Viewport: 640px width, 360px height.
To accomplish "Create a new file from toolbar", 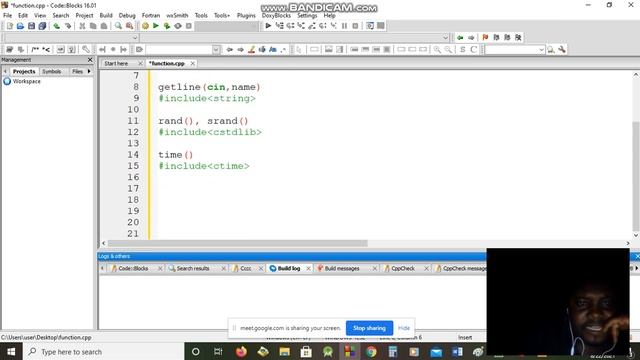I will [9, 26].
